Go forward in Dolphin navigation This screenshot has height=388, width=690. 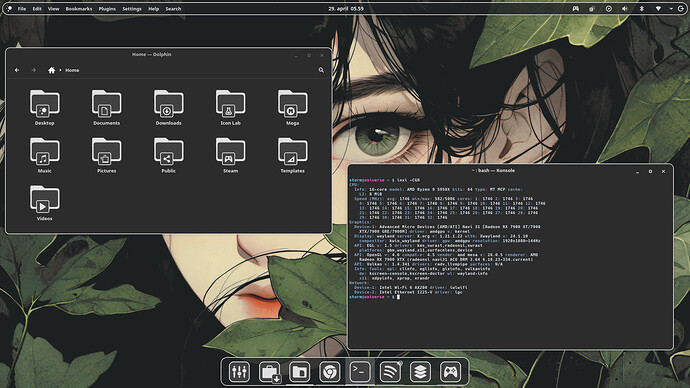point(33,70)
